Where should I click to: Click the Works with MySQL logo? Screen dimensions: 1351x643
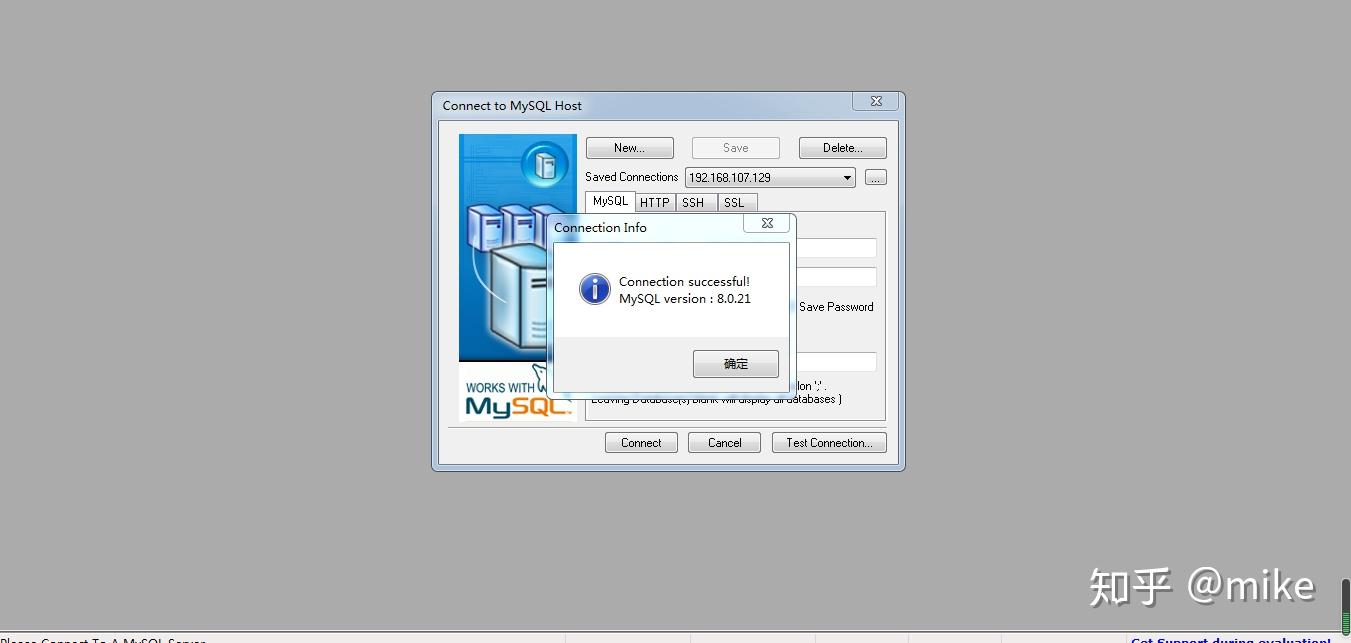(518, 392)
